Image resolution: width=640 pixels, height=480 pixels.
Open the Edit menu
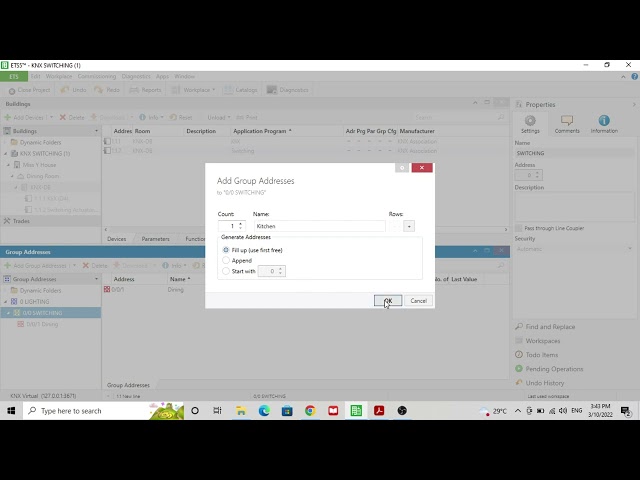coord(36,76)
